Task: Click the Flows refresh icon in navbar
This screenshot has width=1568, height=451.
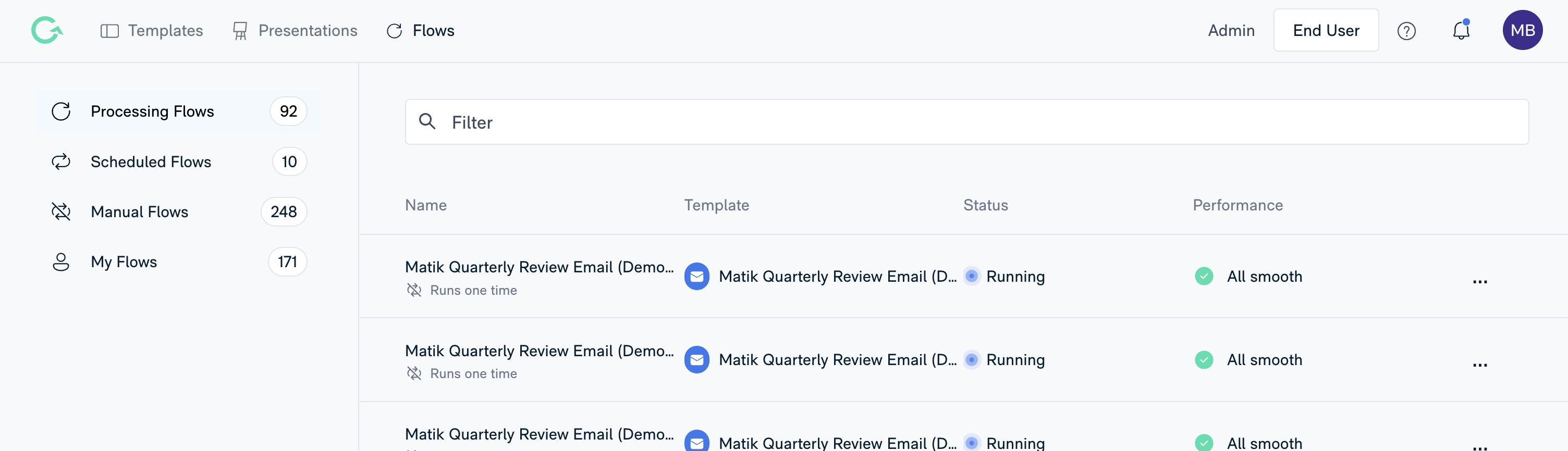Action: (395, 31)
